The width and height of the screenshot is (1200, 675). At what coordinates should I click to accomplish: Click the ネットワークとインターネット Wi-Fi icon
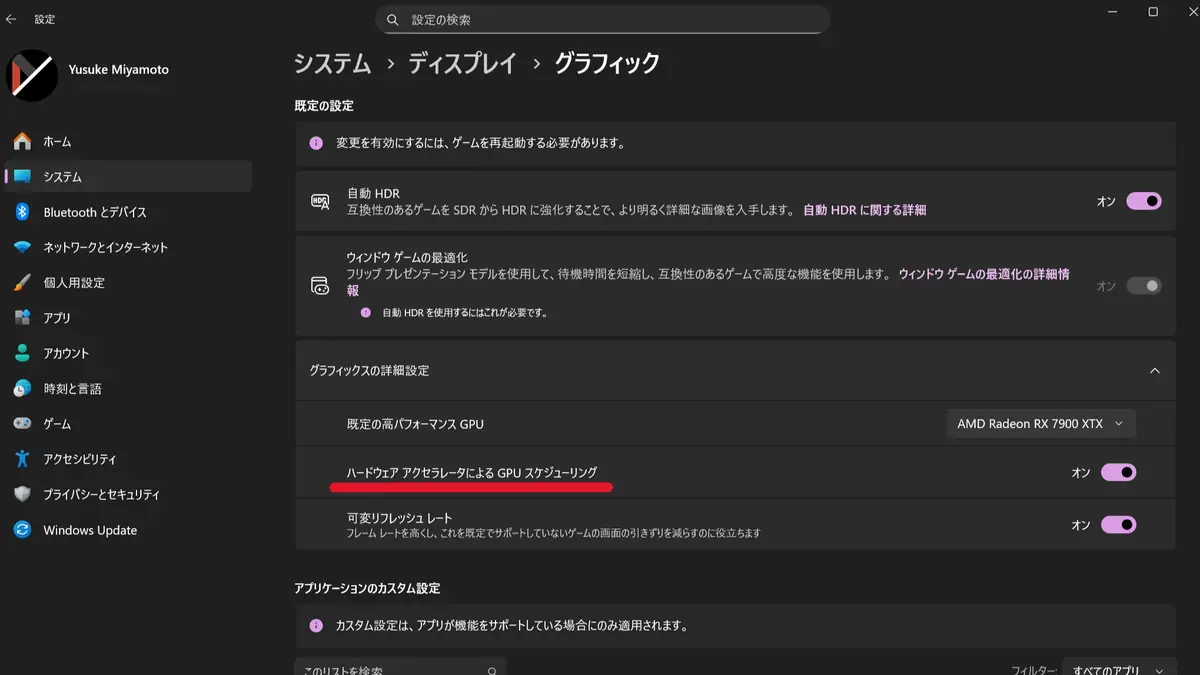(22, 247)
